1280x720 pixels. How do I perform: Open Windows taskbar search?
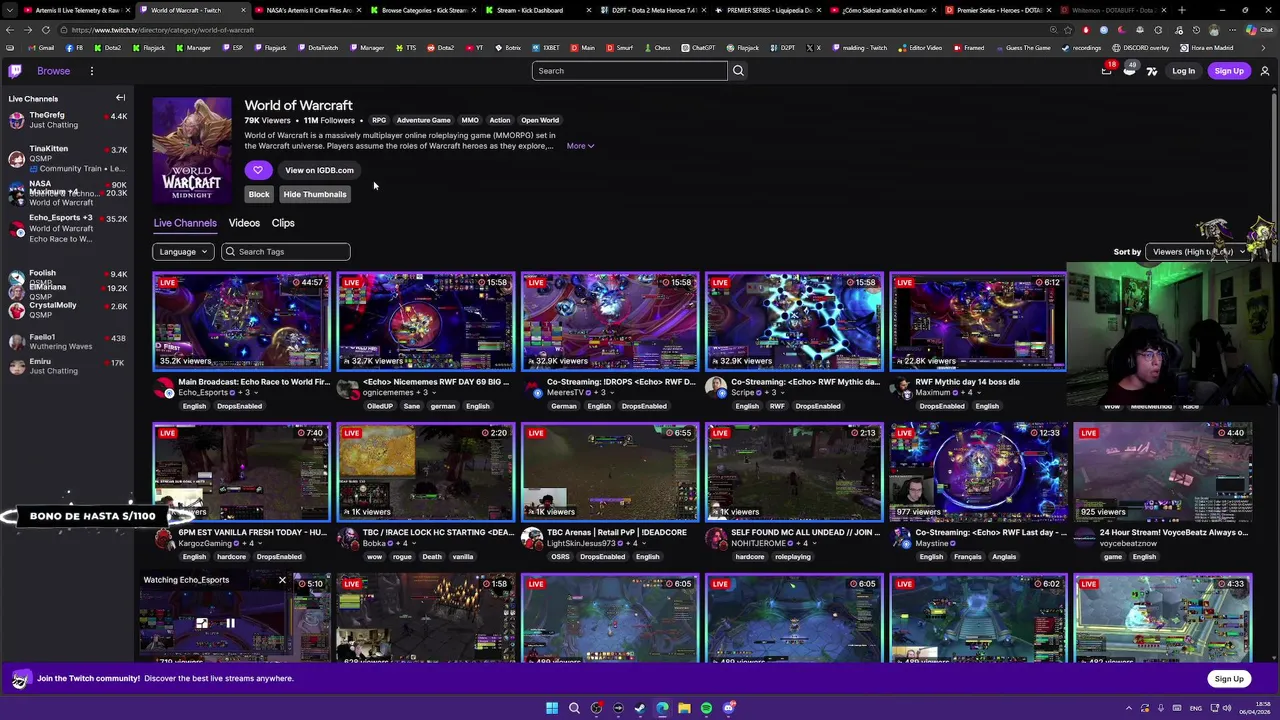tap(574, 708)
